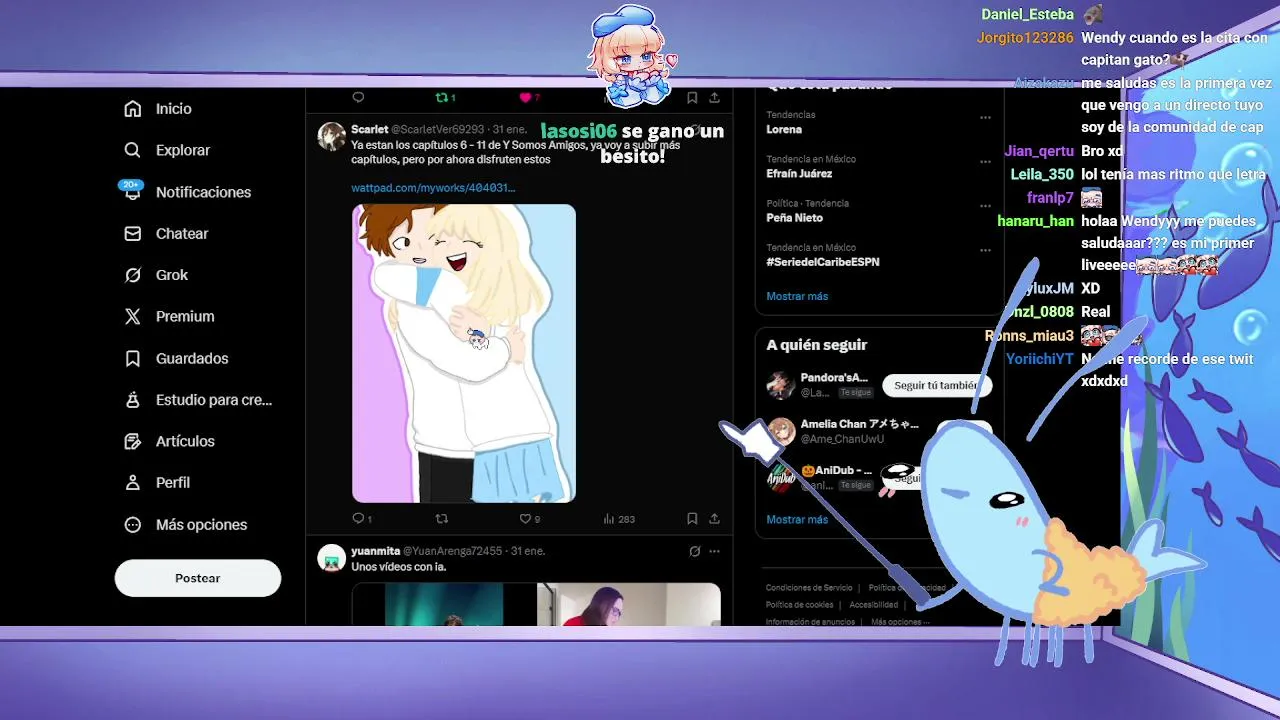
Task: Open the Efraín Juárez trend
Action: [x=799, y=174]
